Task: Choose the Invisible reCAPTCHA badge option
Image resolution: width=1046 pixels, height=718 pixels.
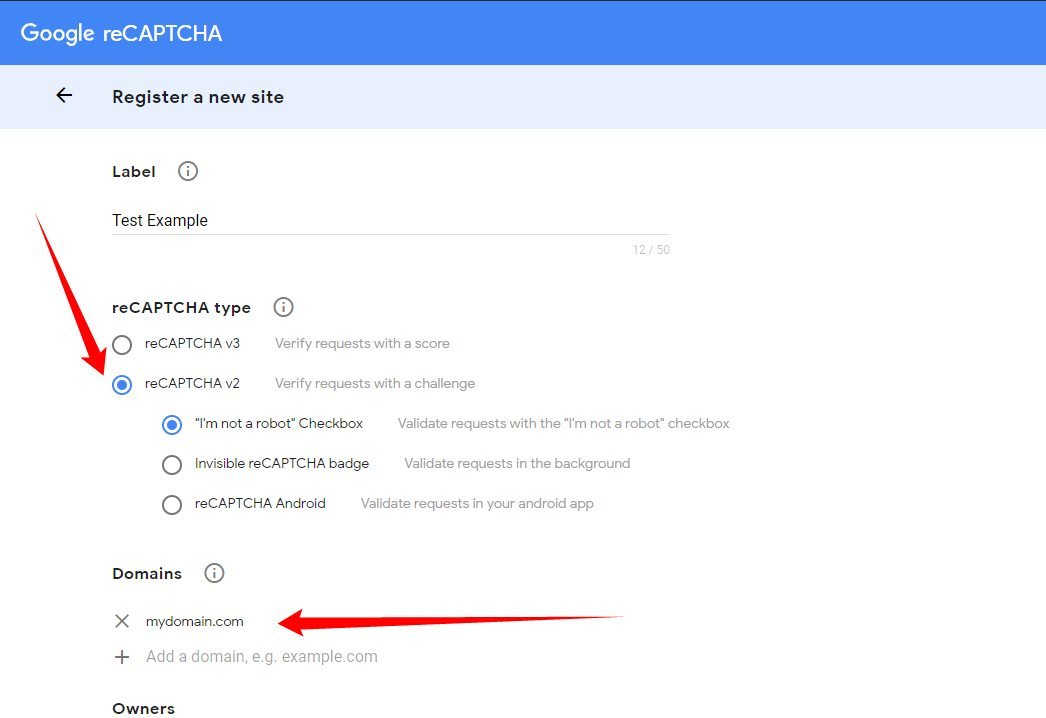Action: 172,464
